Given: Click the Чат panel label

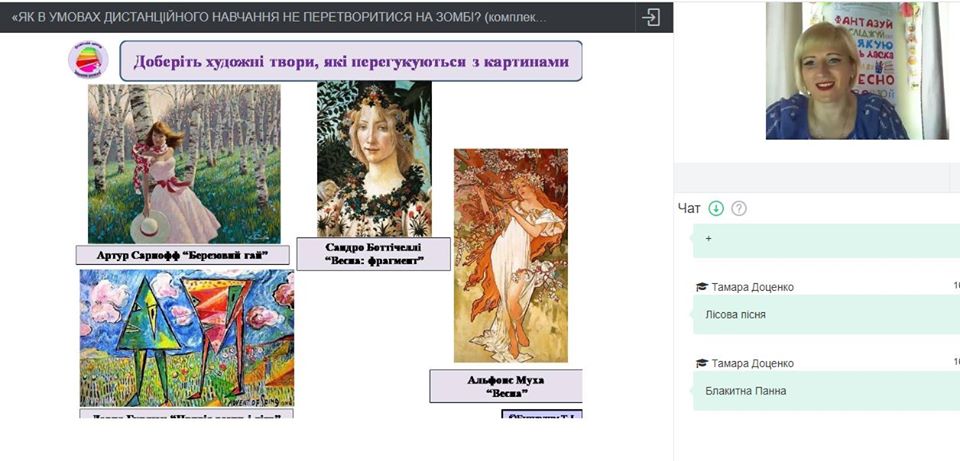Looking at the screenshot, I should [x=689, y=209].
